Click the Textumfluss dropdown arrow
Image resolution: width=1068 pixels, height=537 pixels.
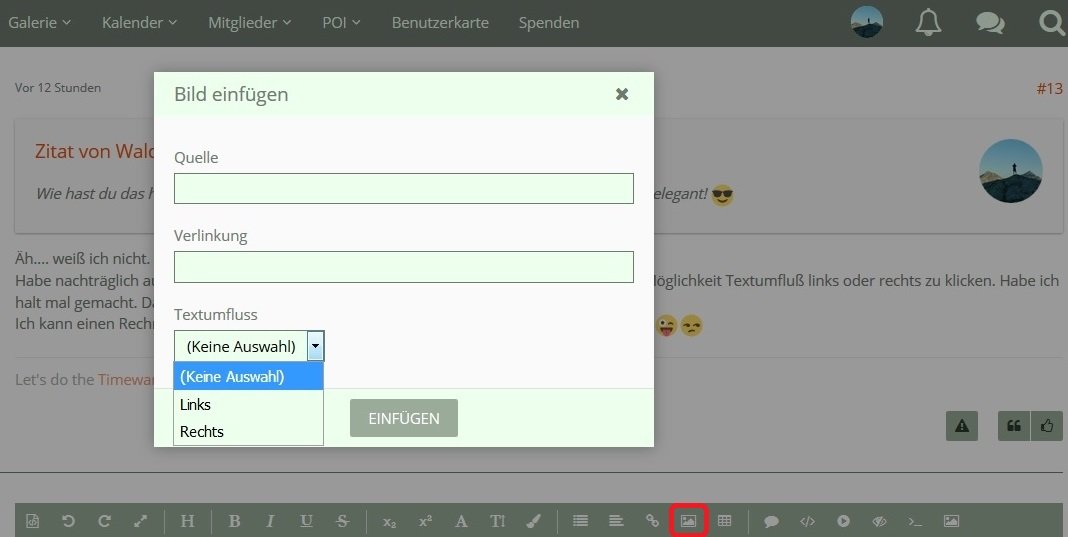[315, 346]
